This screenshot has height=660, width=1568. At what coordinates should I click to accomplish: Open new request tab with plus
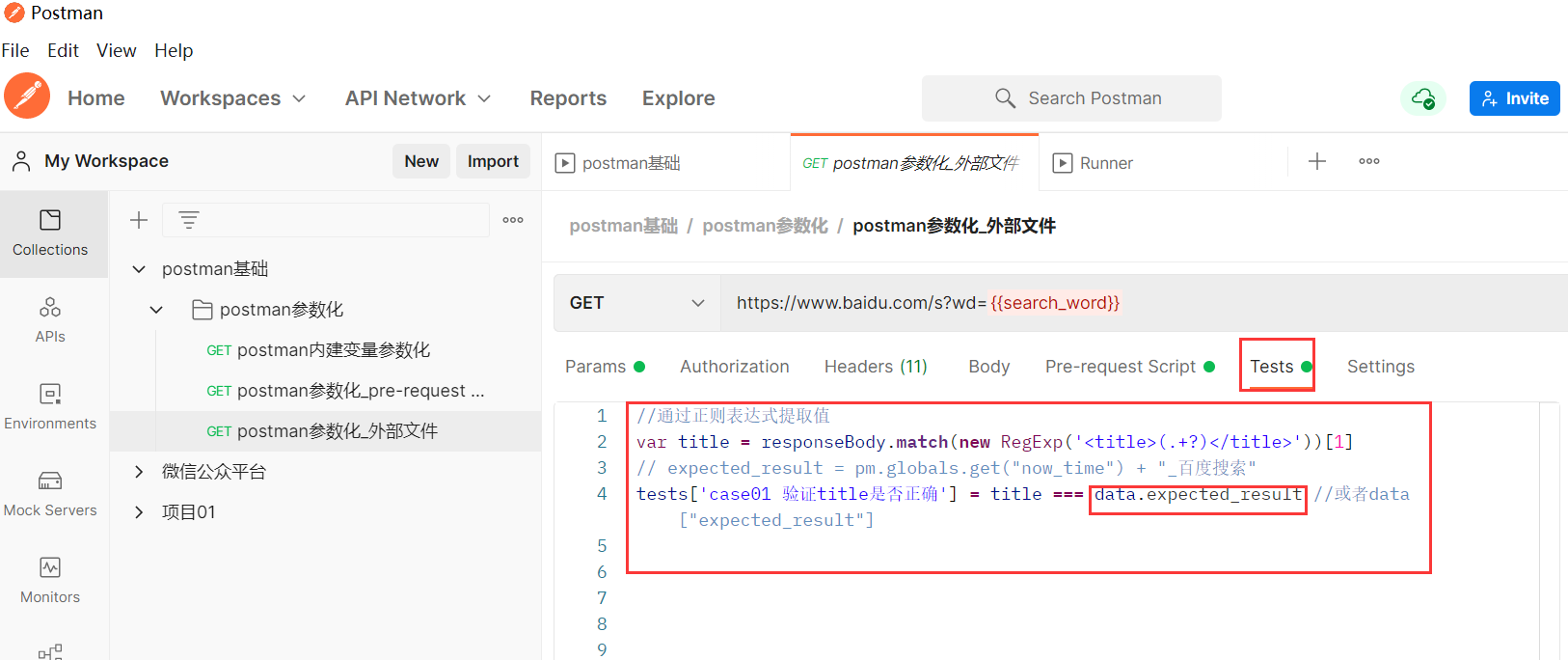(1317, 162)
